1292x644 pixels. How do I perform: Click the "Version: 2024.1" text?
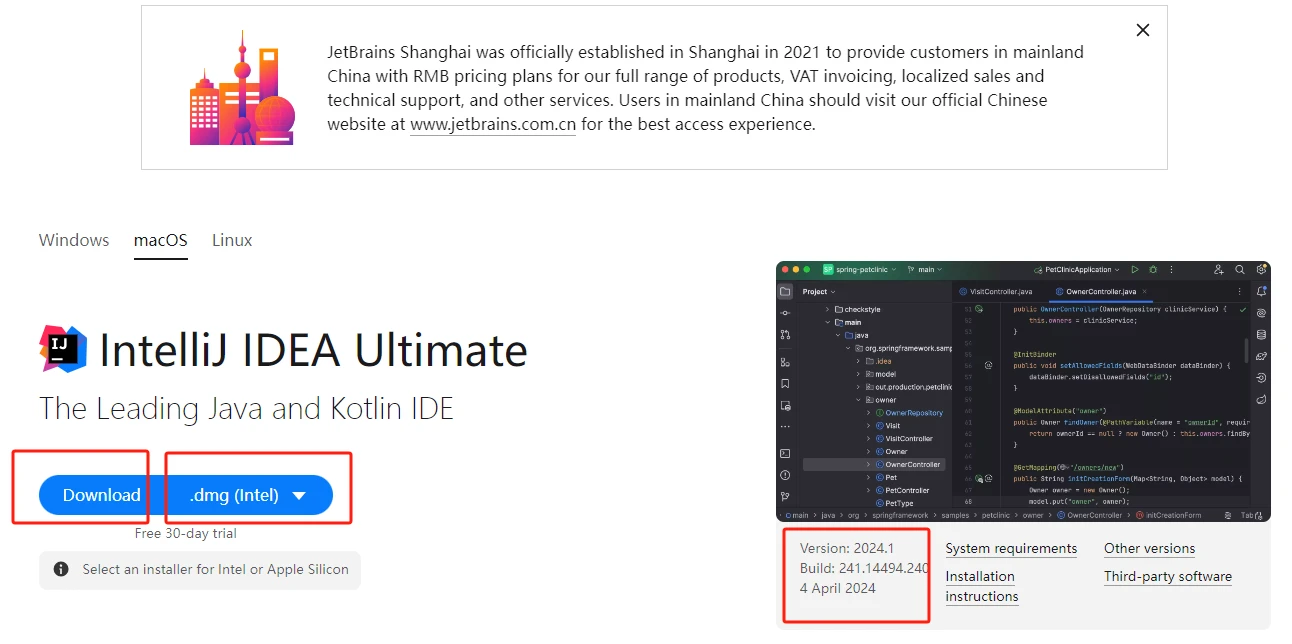point(847,548)
